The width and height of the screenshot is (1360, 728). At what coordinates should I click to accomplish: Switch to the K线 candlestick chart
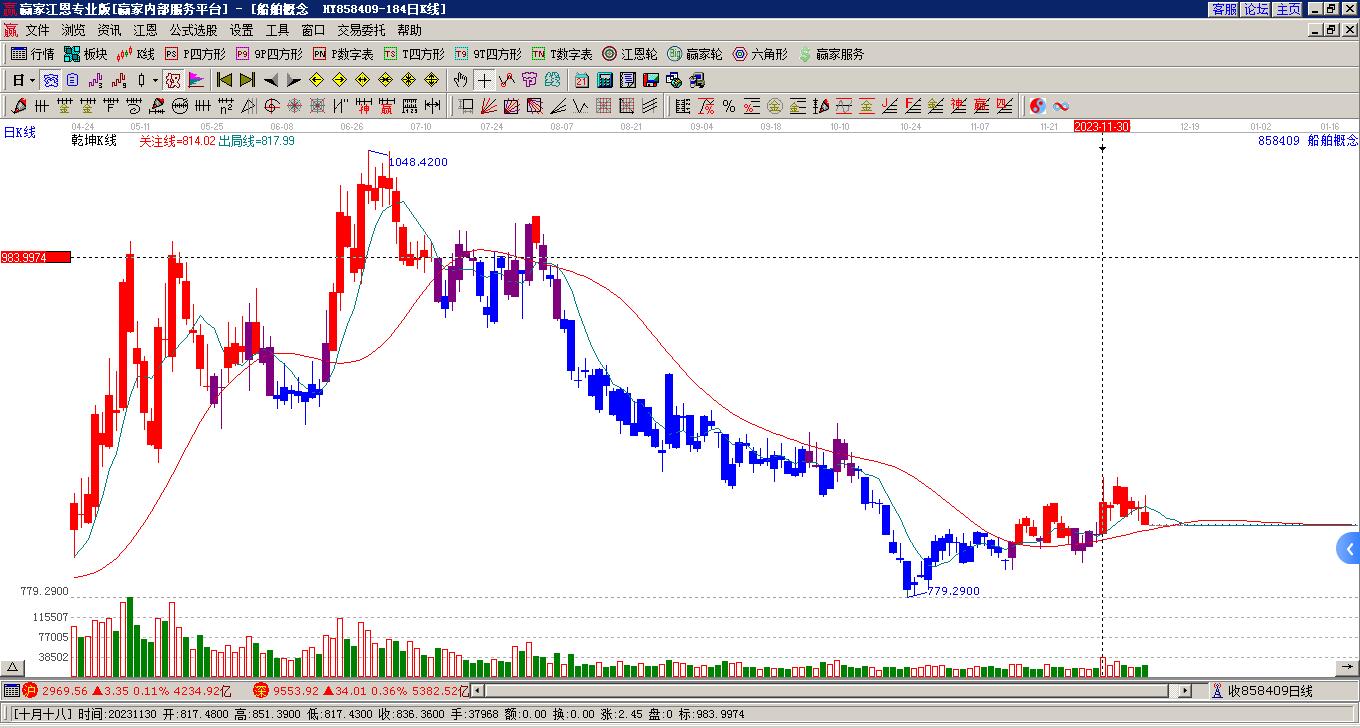[135, 54]
